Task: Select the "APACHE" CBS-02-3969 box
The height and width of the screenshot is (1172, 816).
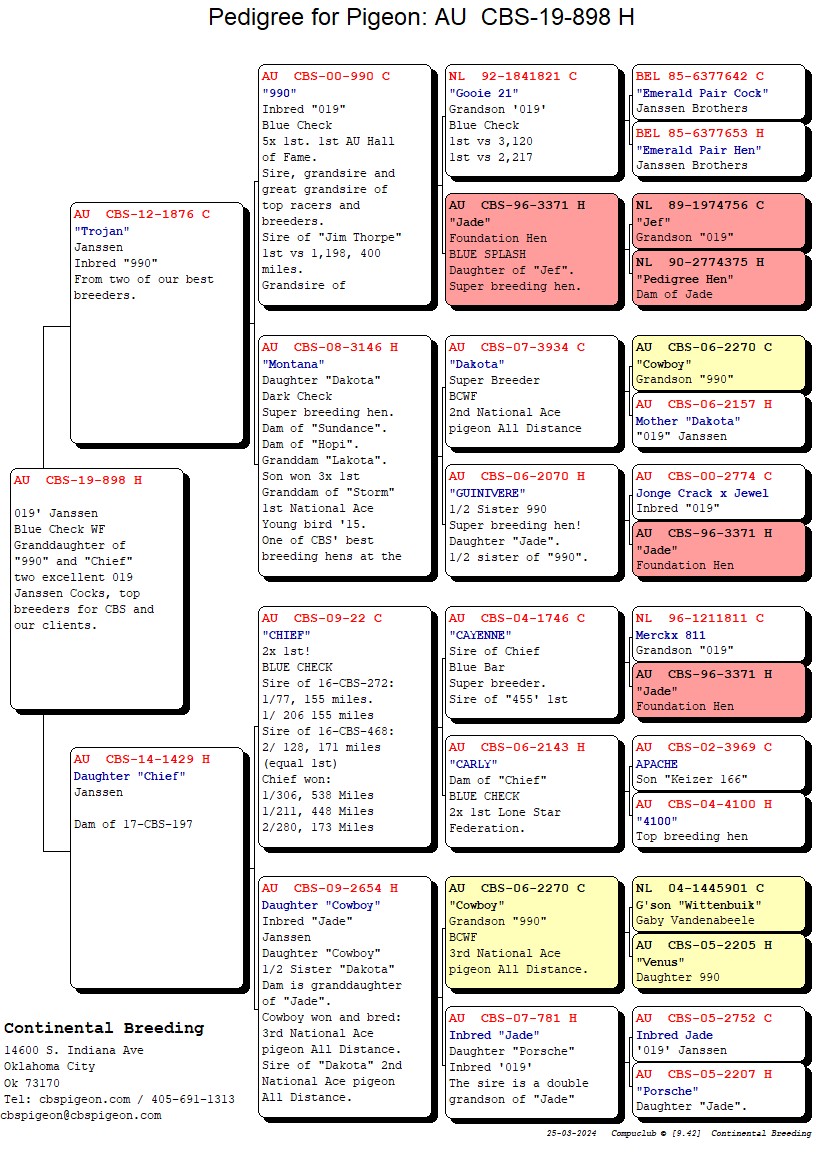Action: 718,764
